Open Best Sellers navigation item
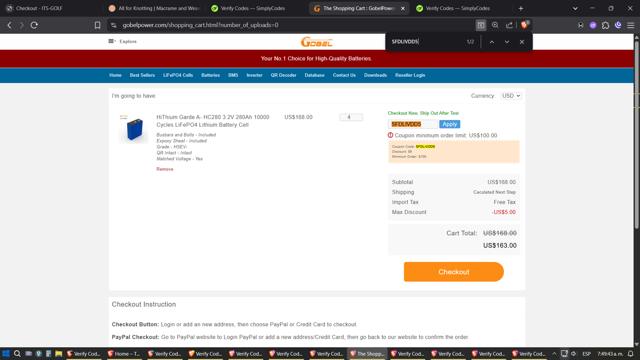640x360 pixels. [x=142, y=75]
